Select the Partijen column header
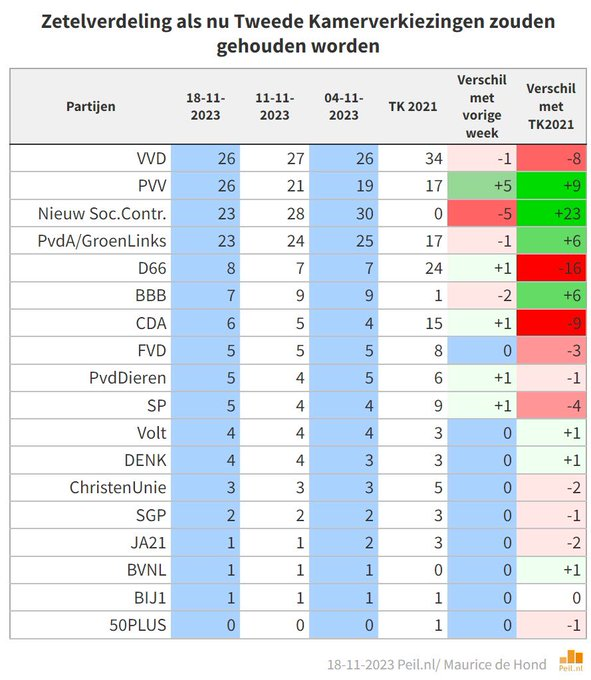This screenshot has height=680, width=591. (x=91, y=106)
